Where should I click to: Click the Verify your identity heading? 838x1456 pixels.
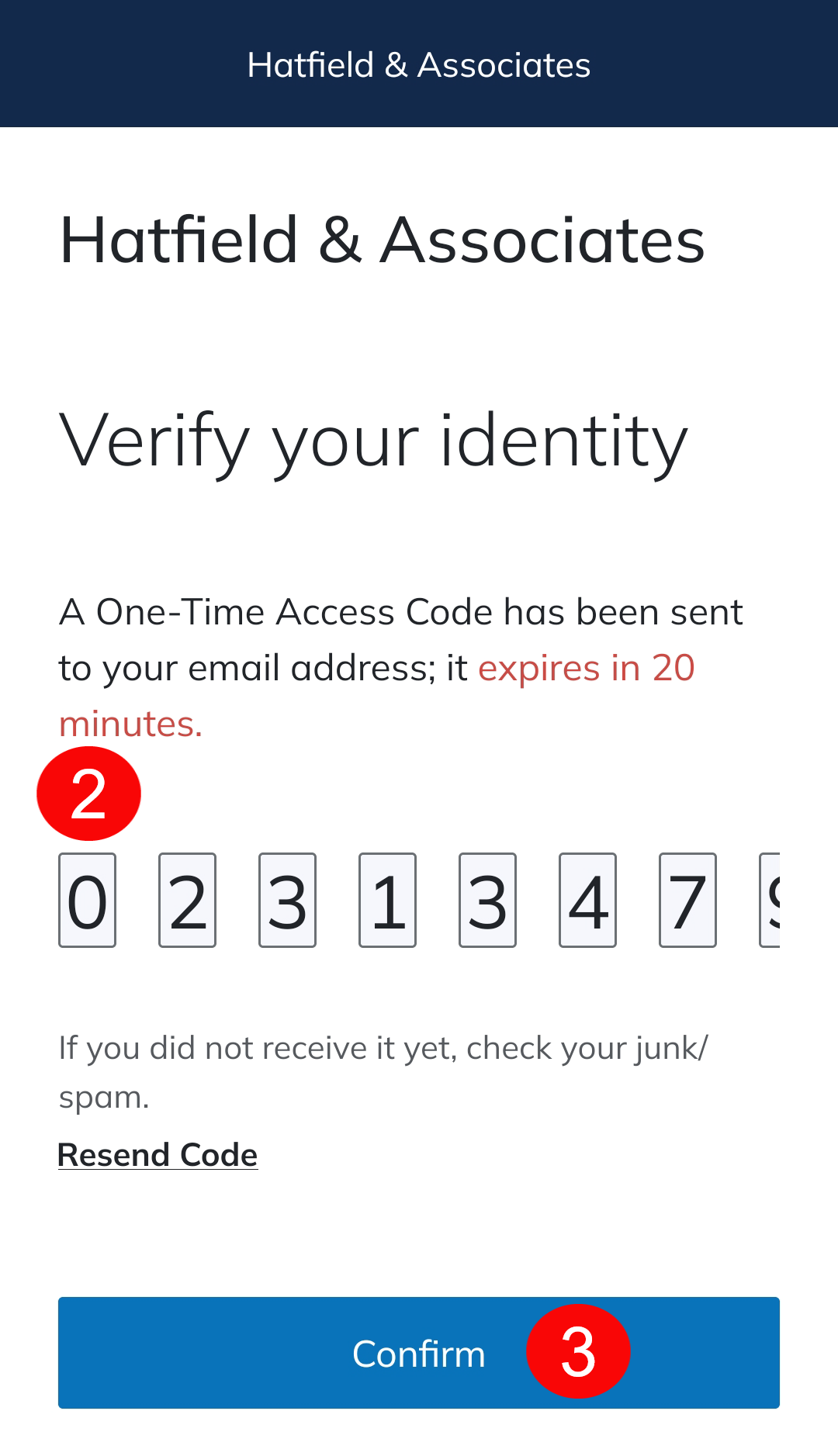pyautogui.click(x=373, y=441)
